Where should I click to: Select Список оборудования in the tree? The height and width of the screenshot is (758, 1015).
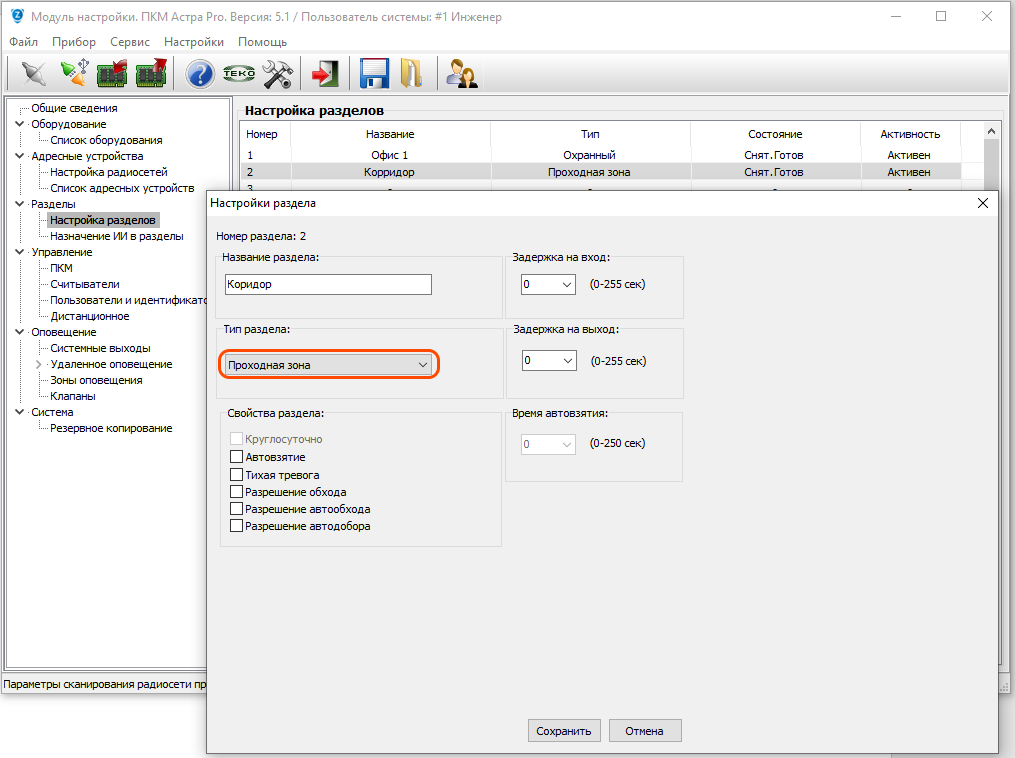[x=106, y=140]
